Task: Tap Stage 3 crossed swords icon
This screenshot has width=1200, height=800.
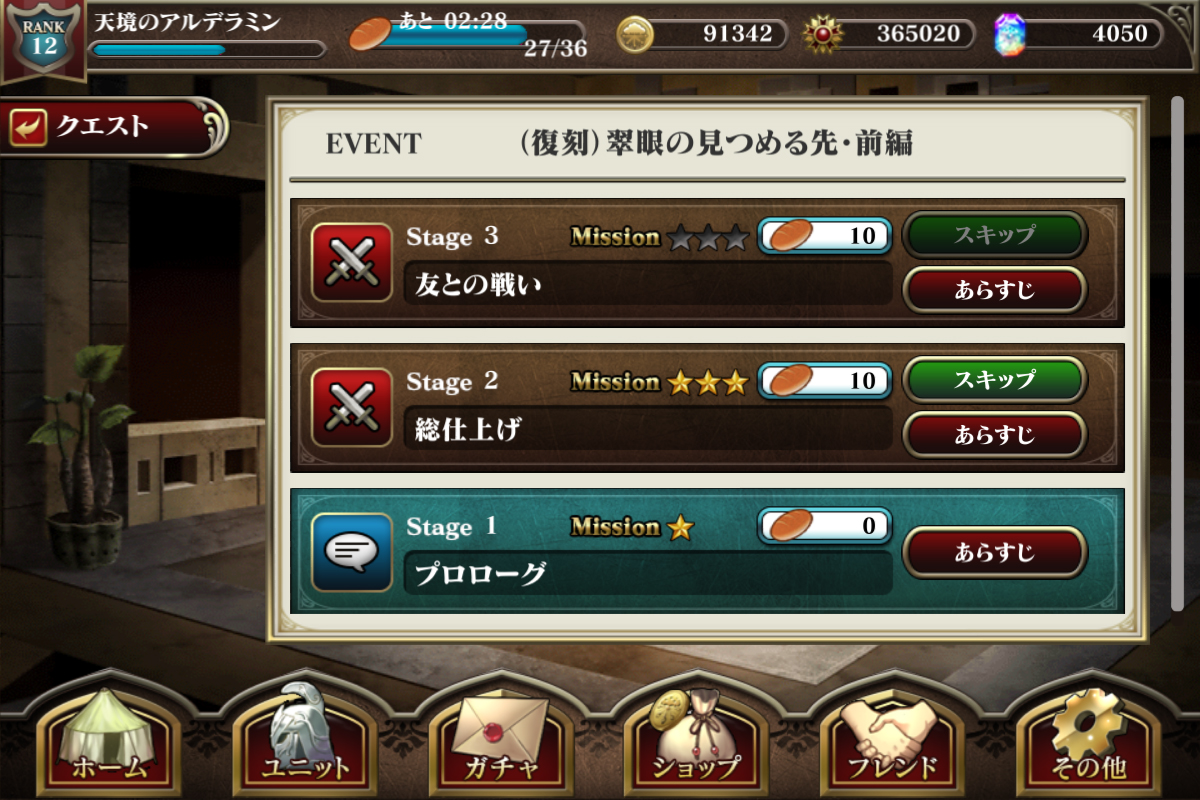Action: 352,263
